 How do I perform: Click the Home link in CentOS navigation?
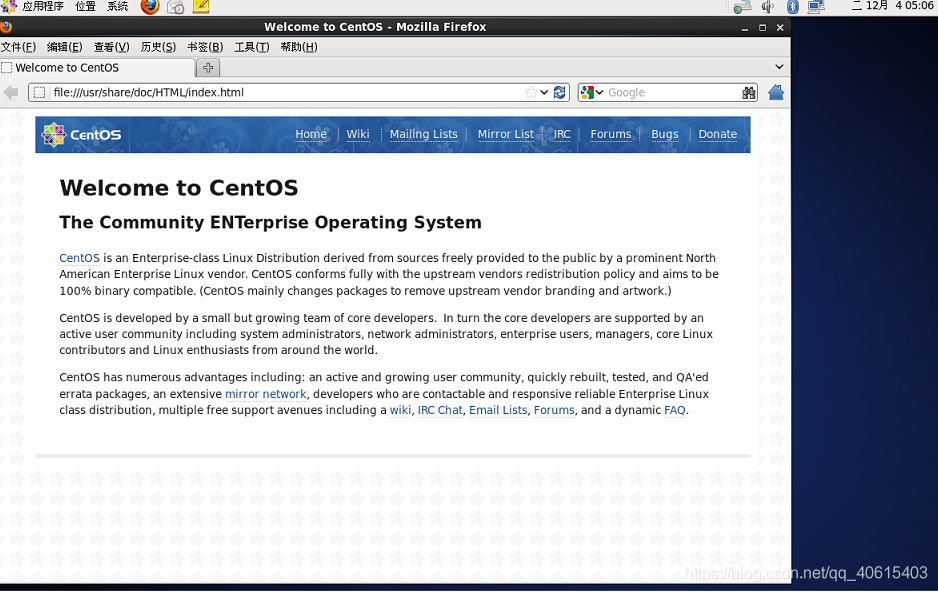coord(310,135)
